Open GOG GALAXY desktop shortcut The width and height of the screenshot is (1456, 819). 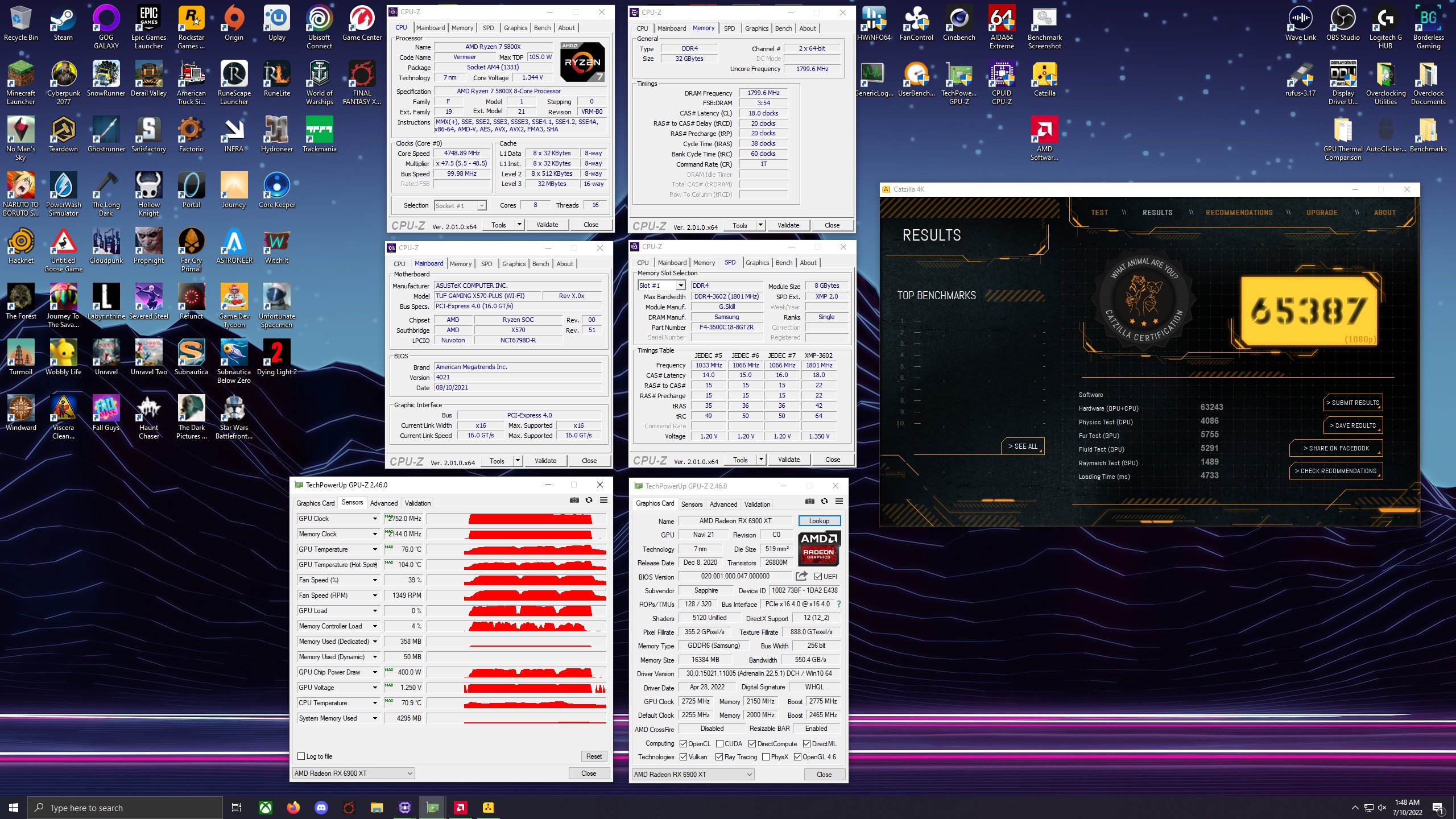(x=106, y=27)
